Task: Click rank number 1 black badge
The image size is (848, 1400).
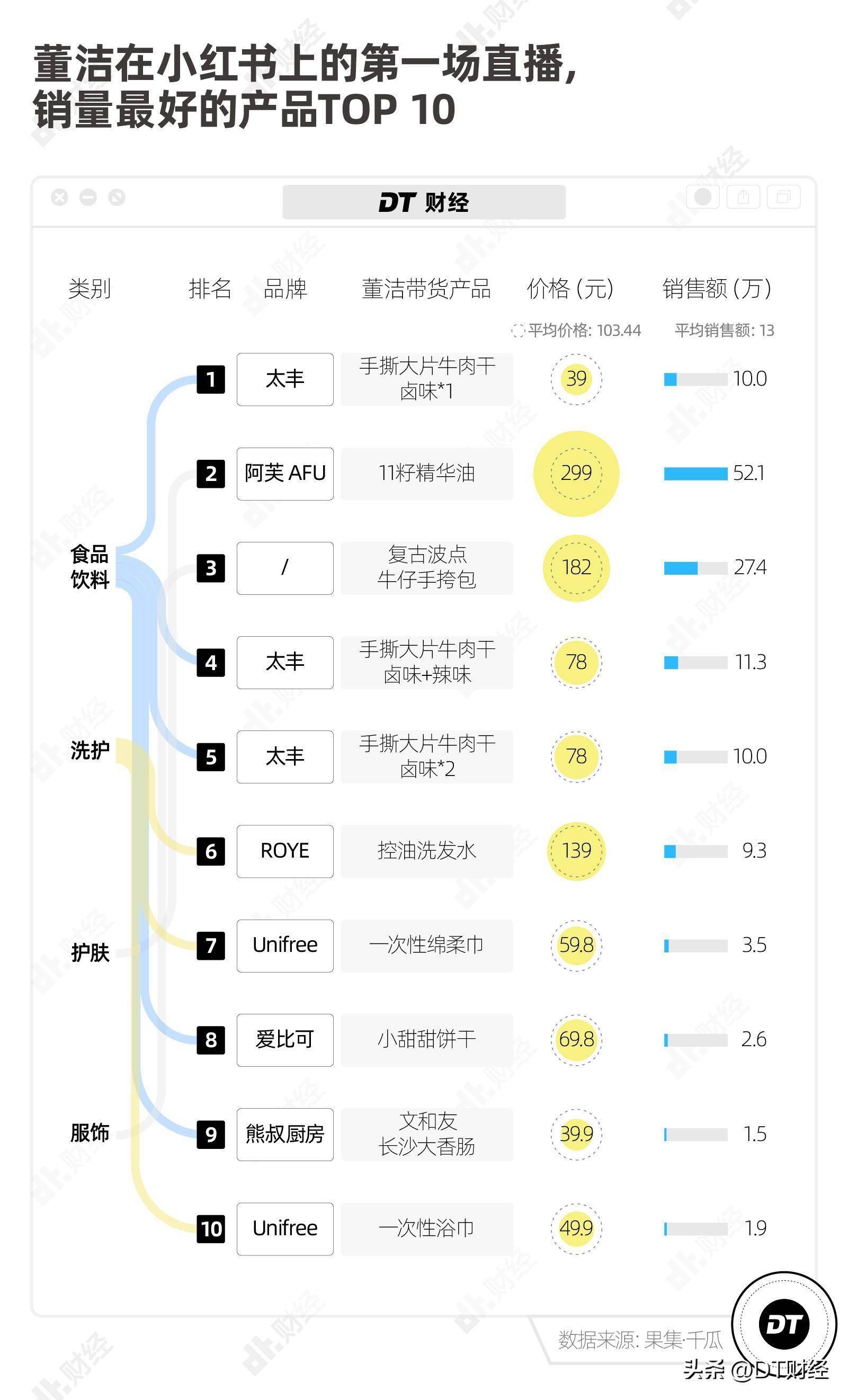Action: (211, 379)
